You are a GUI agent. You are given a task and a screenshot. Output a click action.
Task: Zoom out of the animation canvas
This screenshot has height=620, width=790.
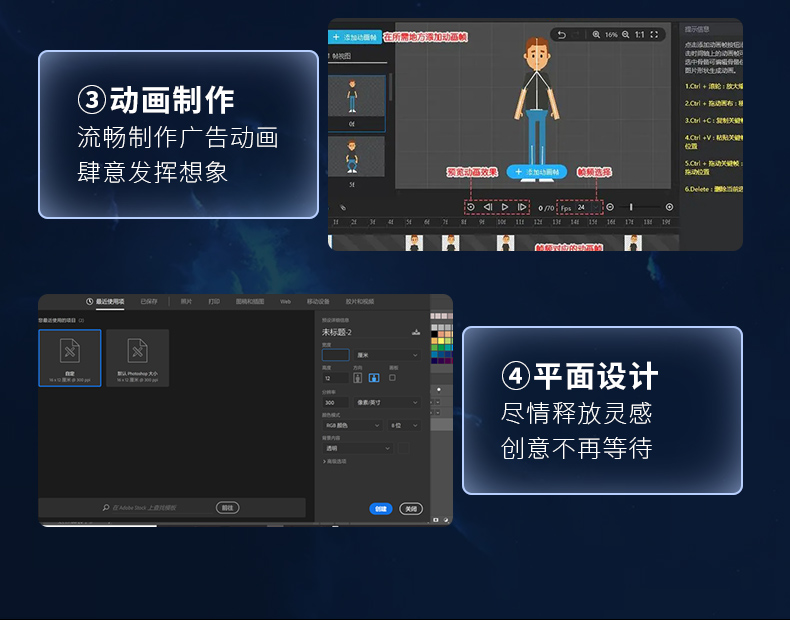(x=626, y=34)
